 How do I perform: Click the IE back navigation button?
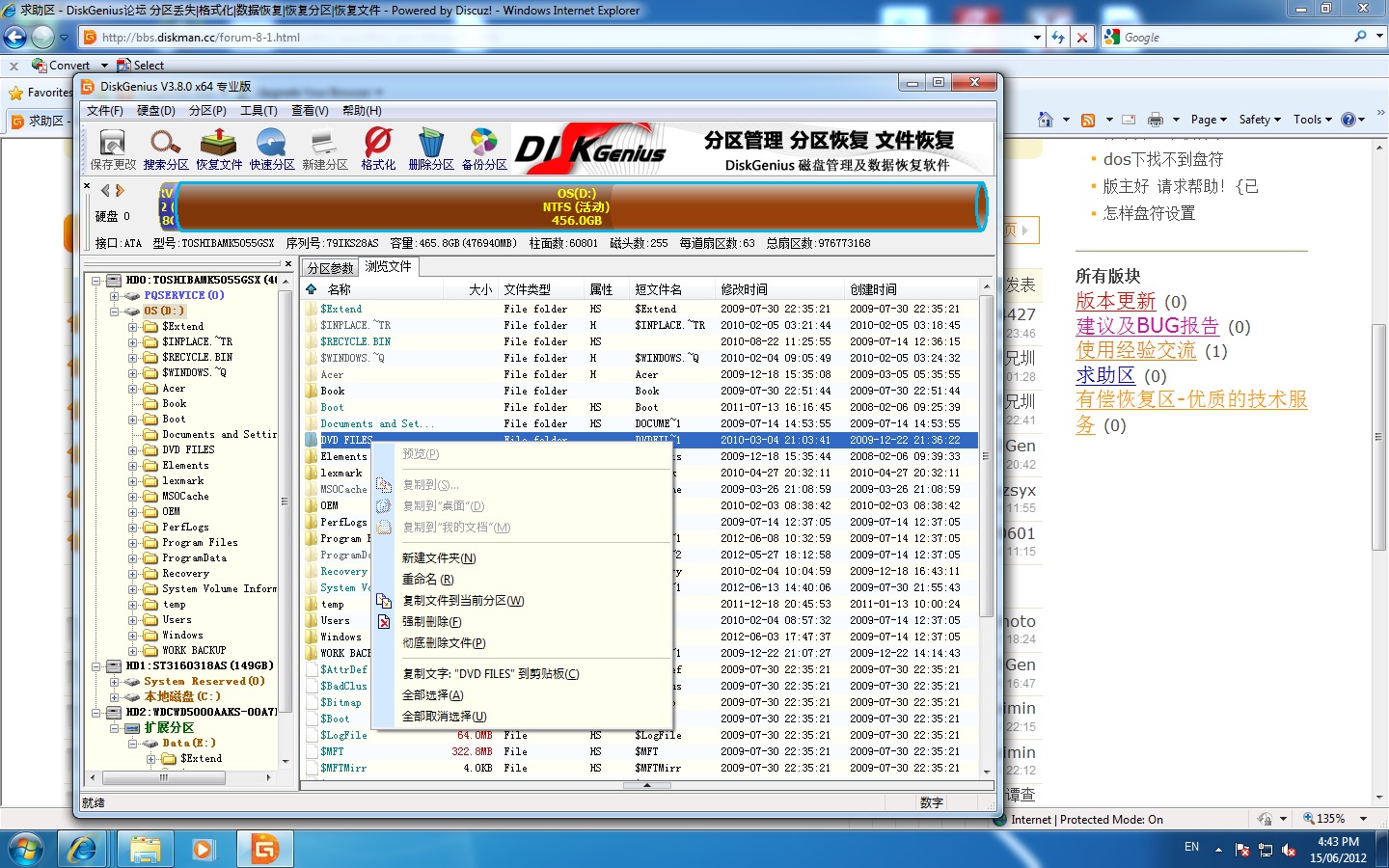pyautogui.click(x=15, y=37)
